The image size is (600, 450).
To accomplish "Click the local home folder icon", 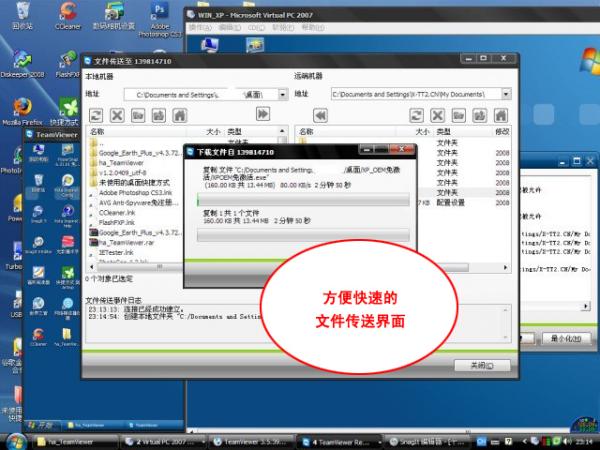I will point(179,115).
